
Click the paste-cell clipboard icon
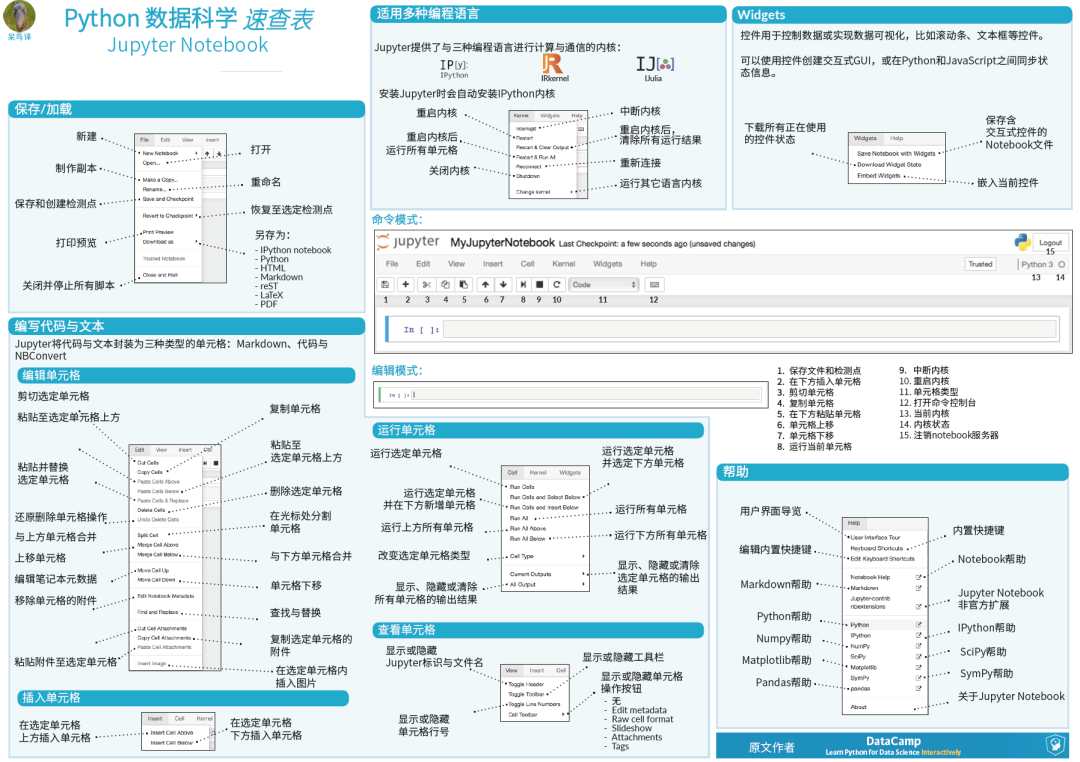click(464, 285)
